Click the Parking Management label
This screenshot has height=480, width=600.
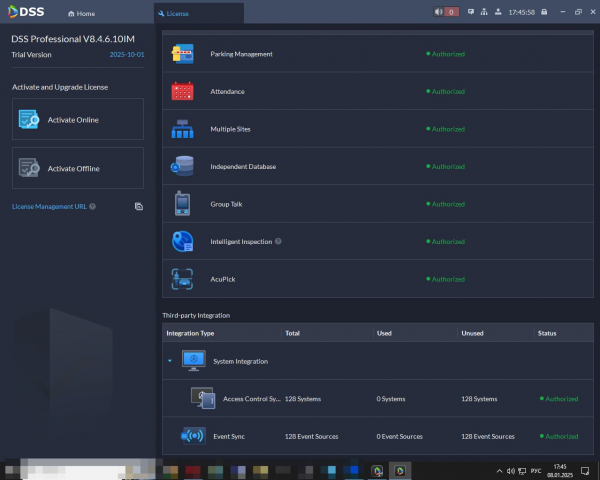[x=241, y=54]
